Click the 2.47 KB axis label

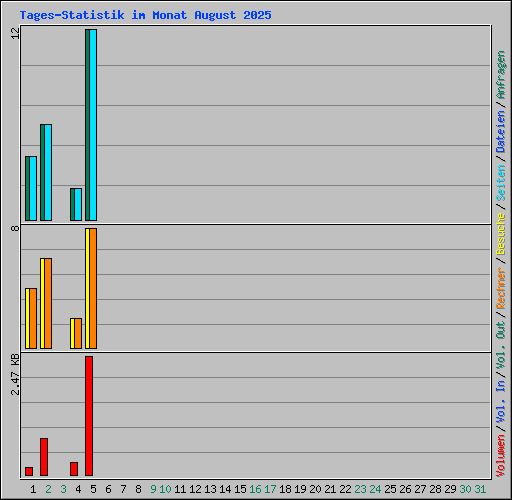point(15,374)
